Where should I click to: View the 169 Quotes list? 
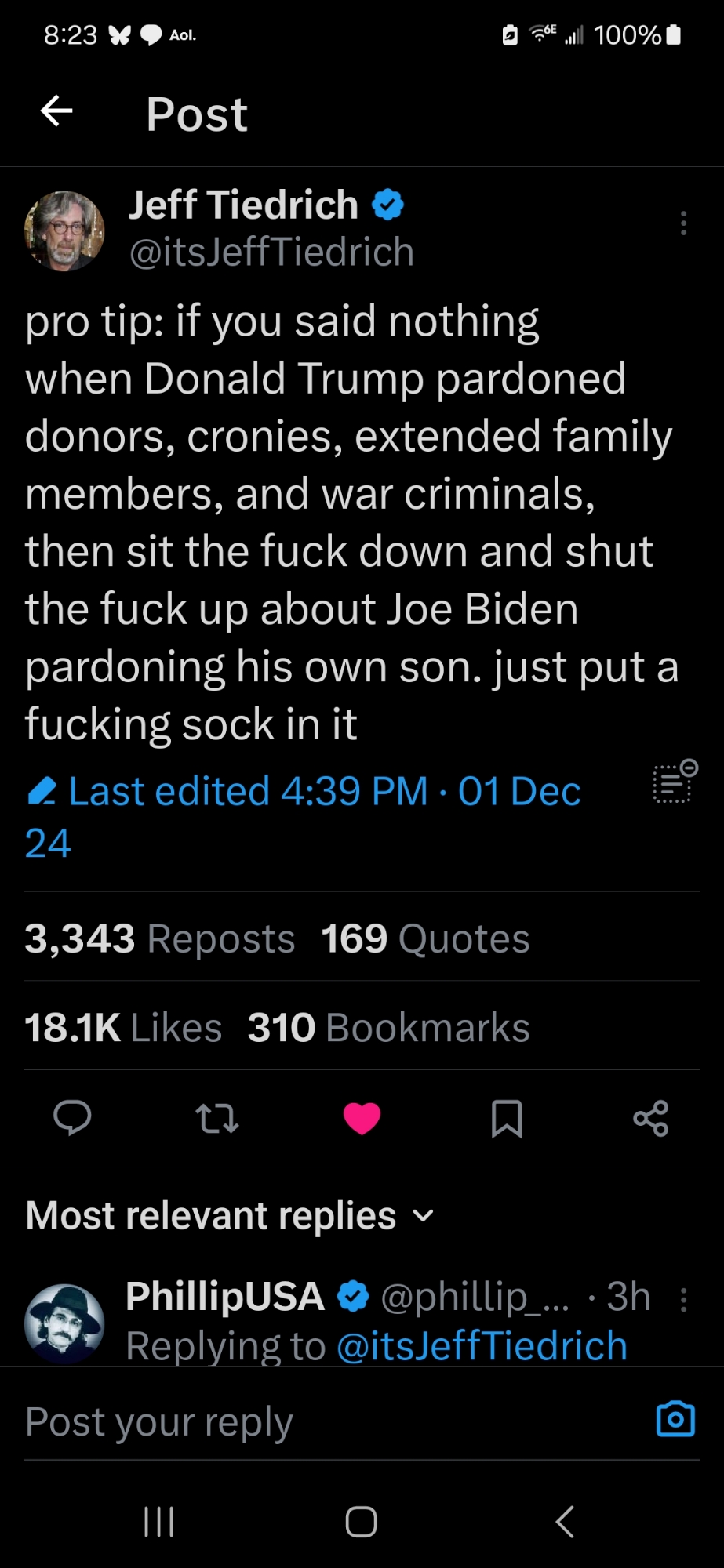click(425, 938)
